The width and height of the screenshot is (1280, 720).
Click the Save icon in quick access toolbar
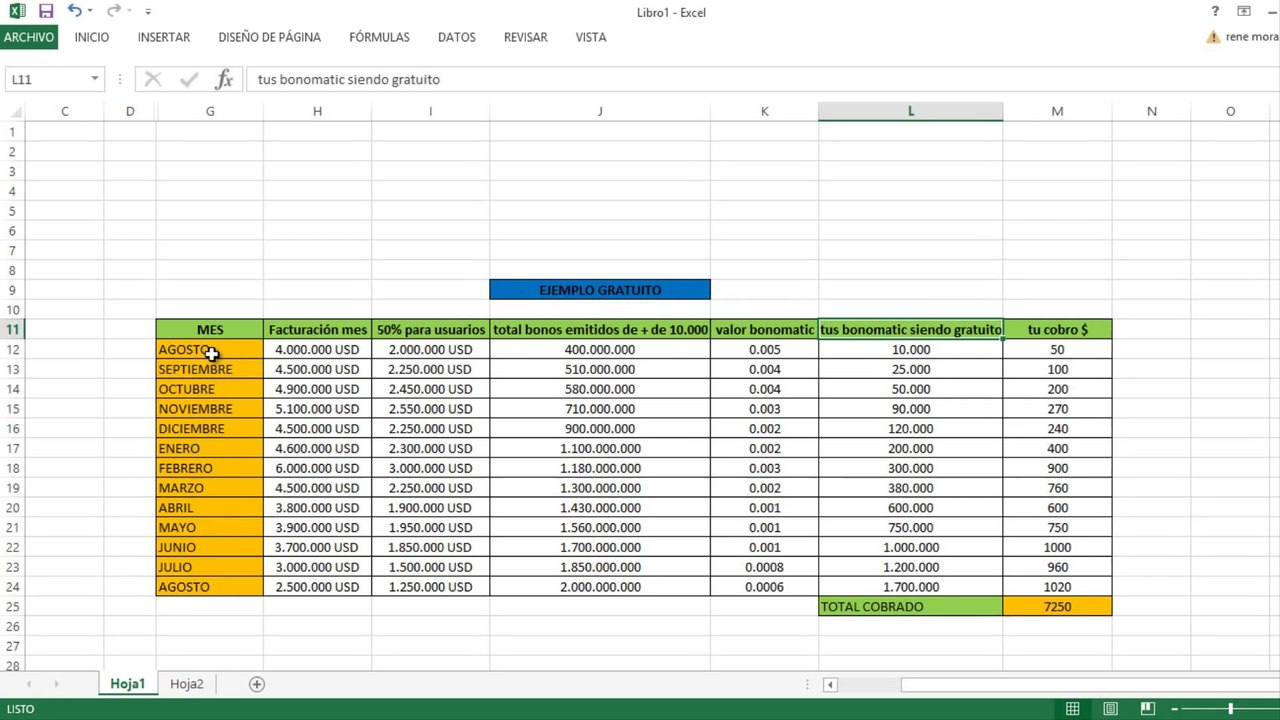click(46, 12)
